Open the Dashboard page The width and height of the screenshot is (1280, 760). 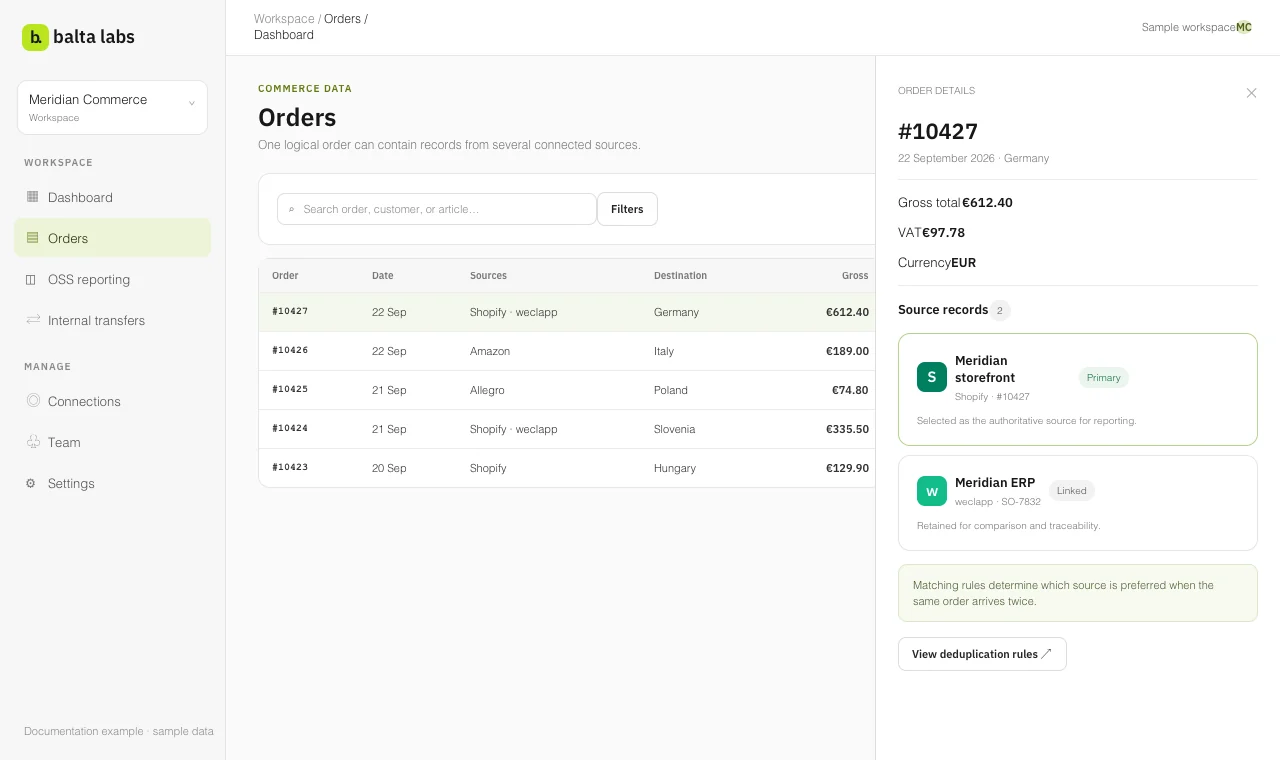(112, 197)
